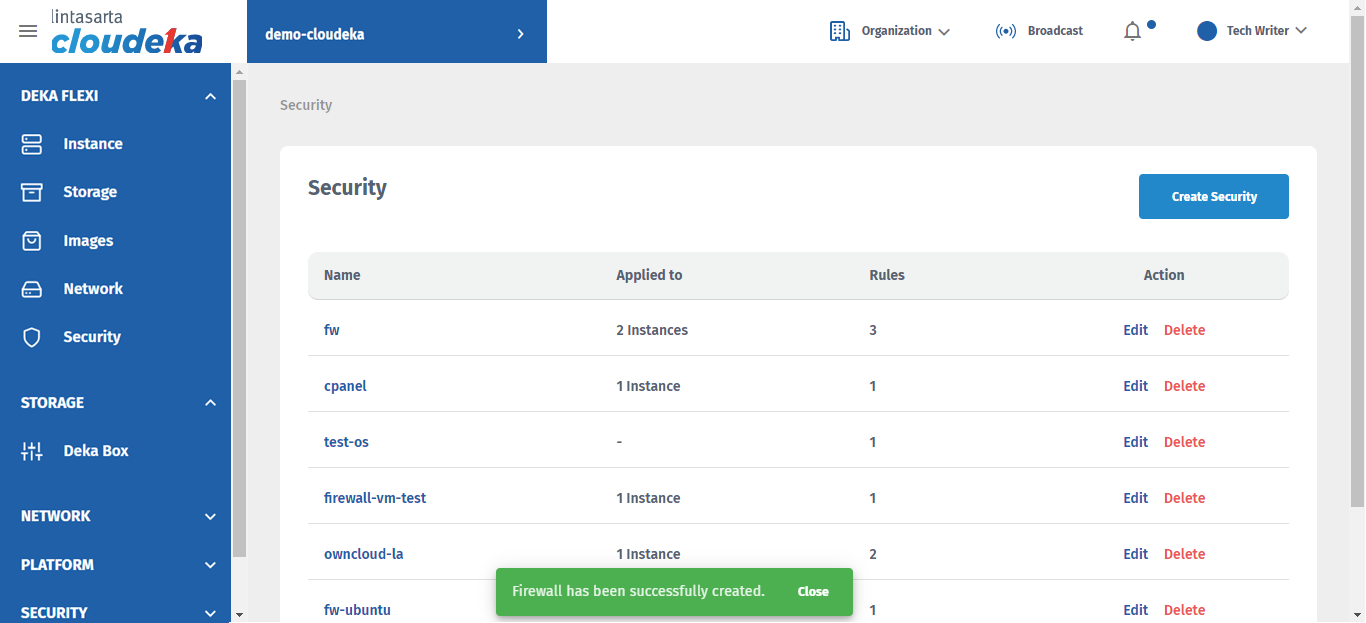Collapse the DEKA FLEXI section
Screen dimensions: 1366x623
tap(210, 97)
